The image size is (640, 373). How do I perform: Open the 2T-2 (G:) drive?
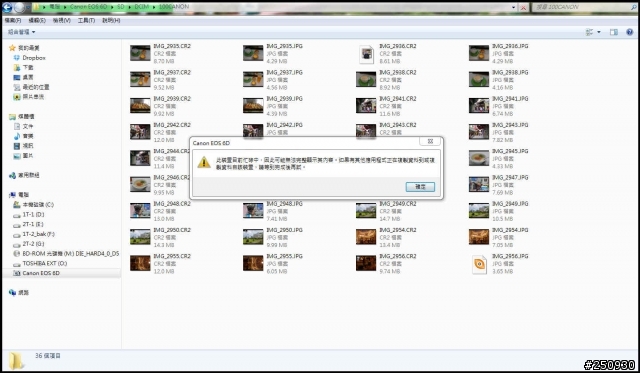[33, 244]
